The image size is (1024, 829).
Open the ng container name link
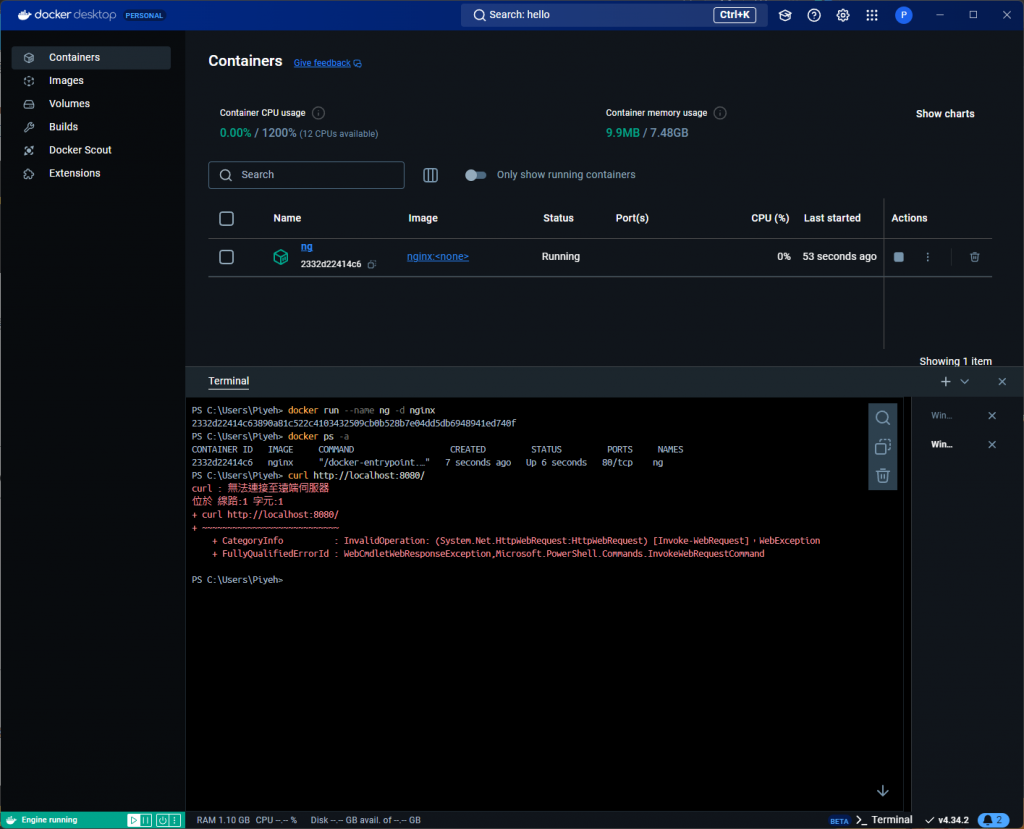click(x=306, y=247)
